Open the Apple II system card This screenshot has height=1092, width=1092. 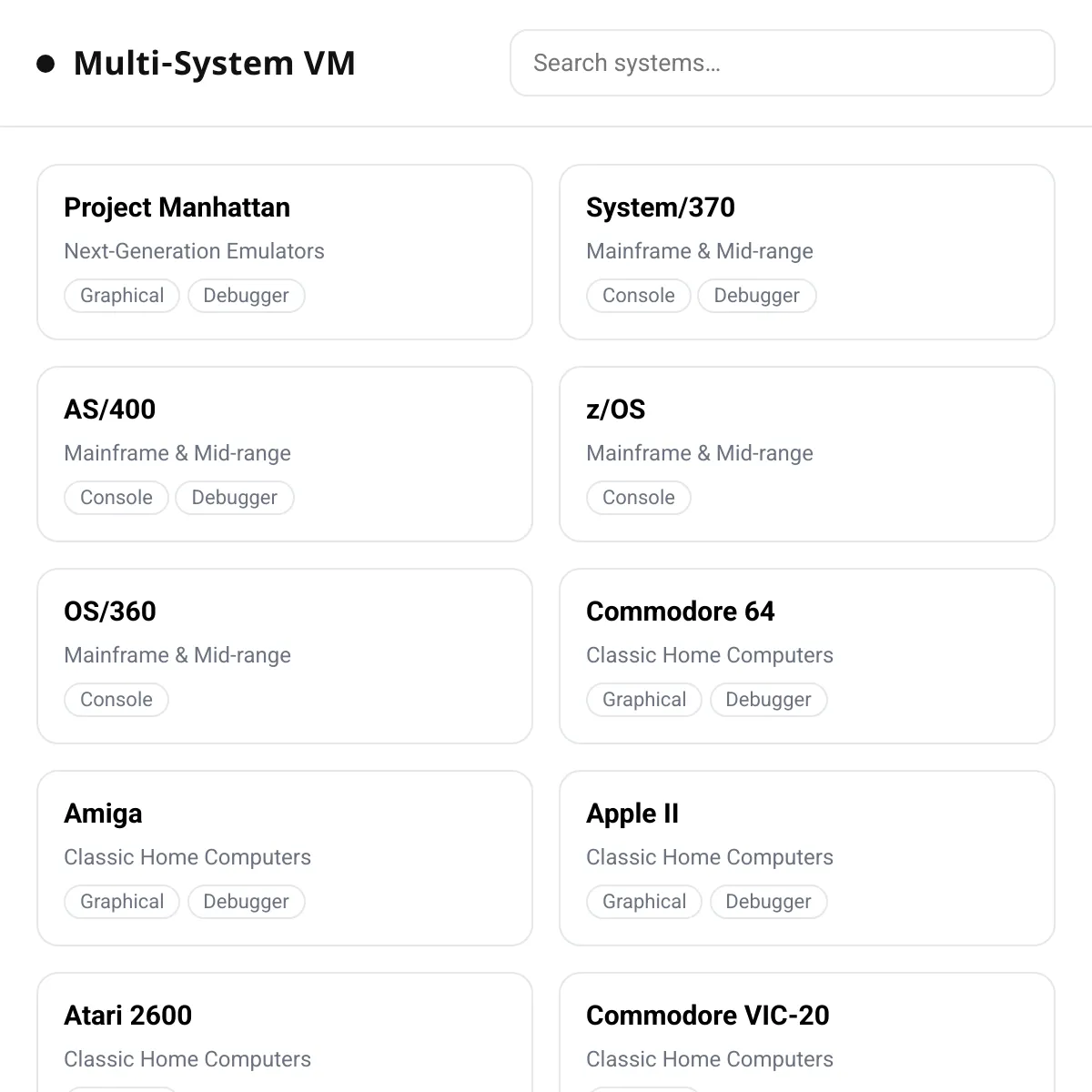coord(806,857)
